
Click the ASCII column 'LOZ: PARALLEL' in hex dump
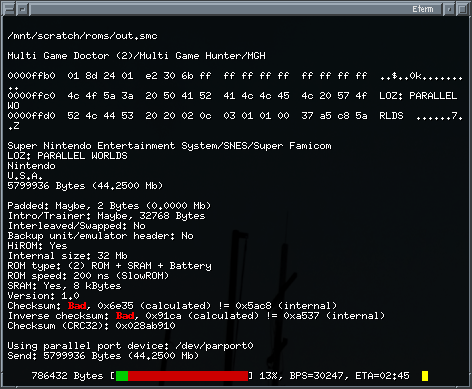click(x=418, y=96)
